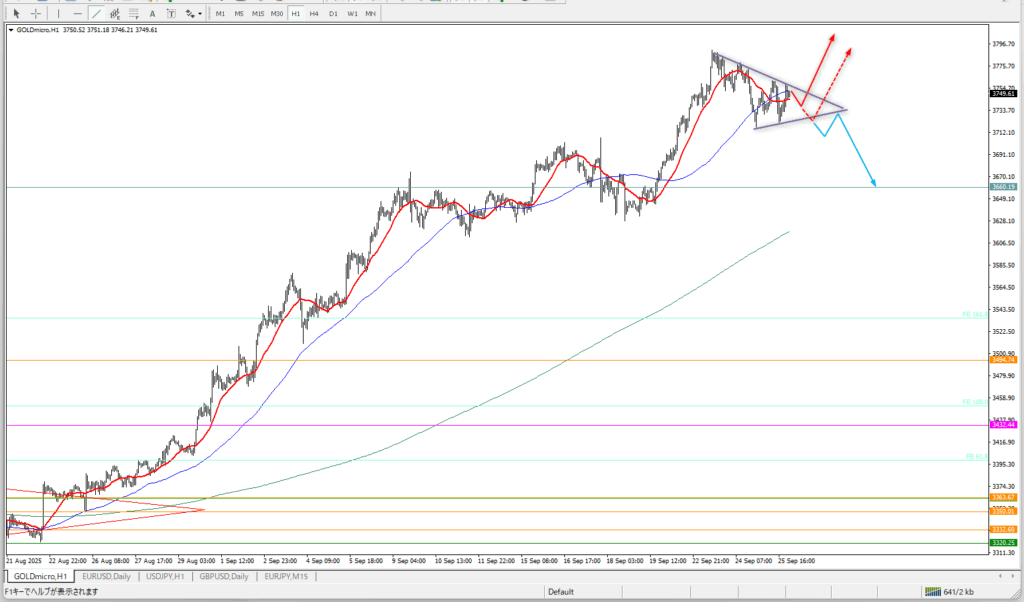Set chart to M15 timeframe
Screen dimensions: 1024x602
258,13
